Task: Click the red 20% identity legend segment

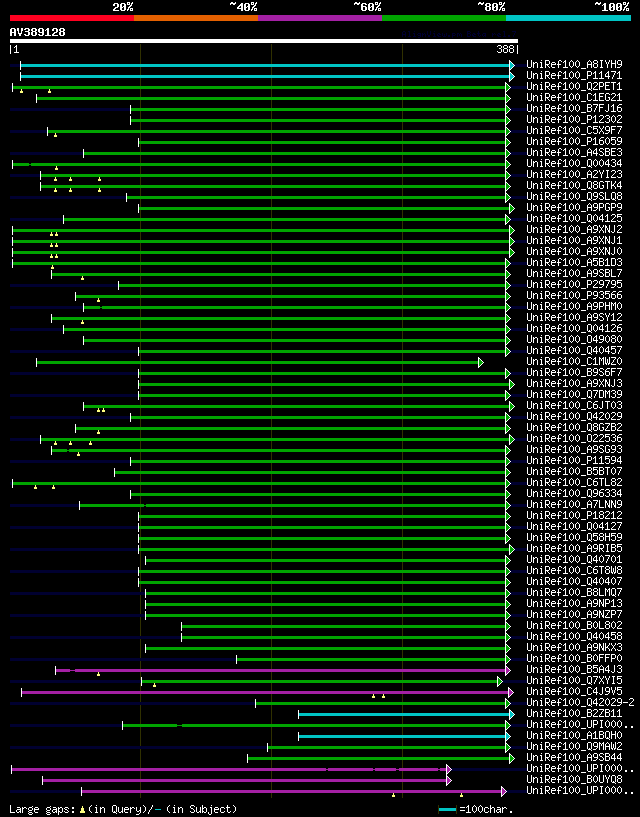Action: [x=72, y=18]
